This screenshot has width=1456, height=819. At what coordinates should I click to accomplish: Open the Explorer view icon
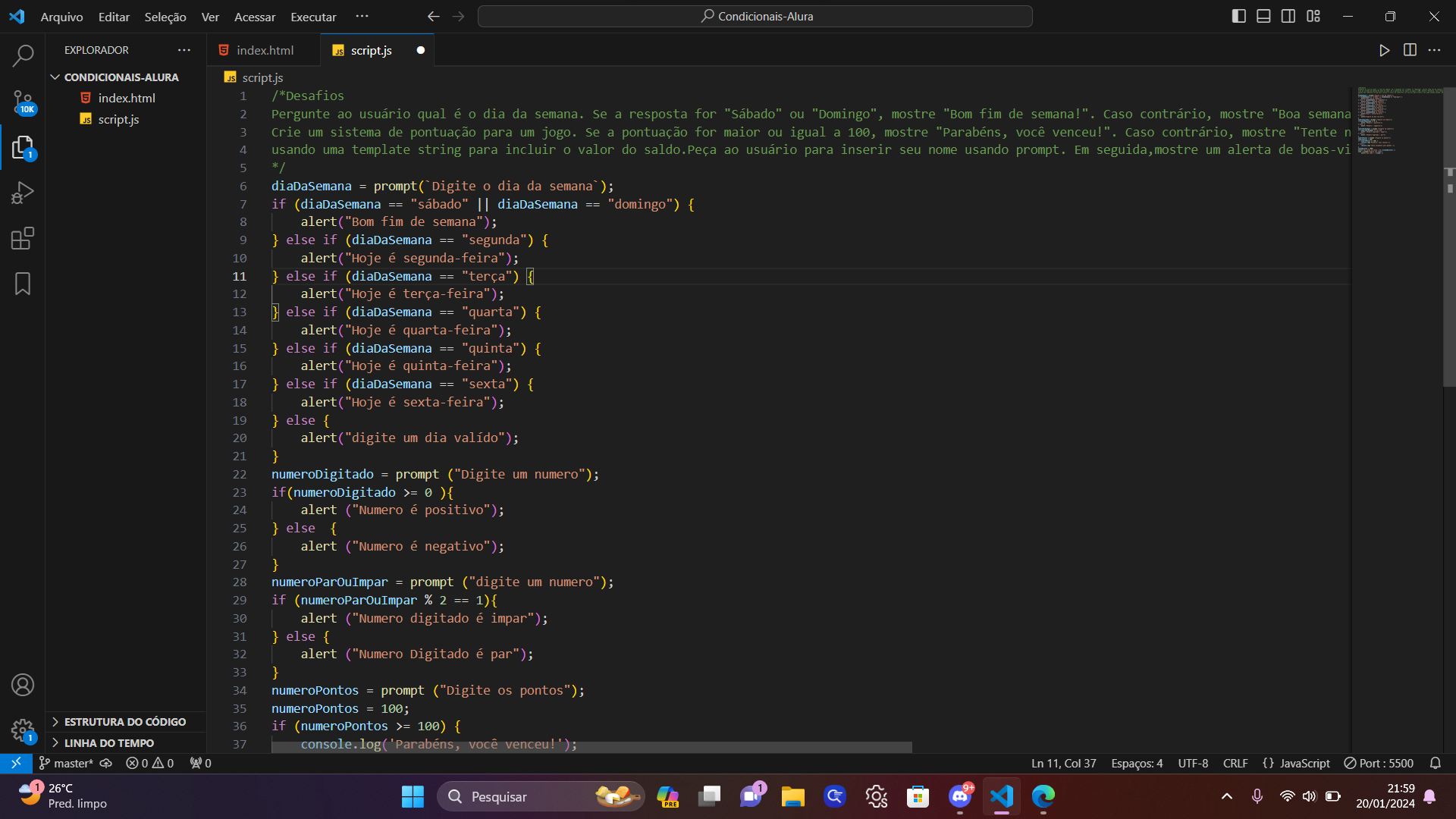click(23, 147)
